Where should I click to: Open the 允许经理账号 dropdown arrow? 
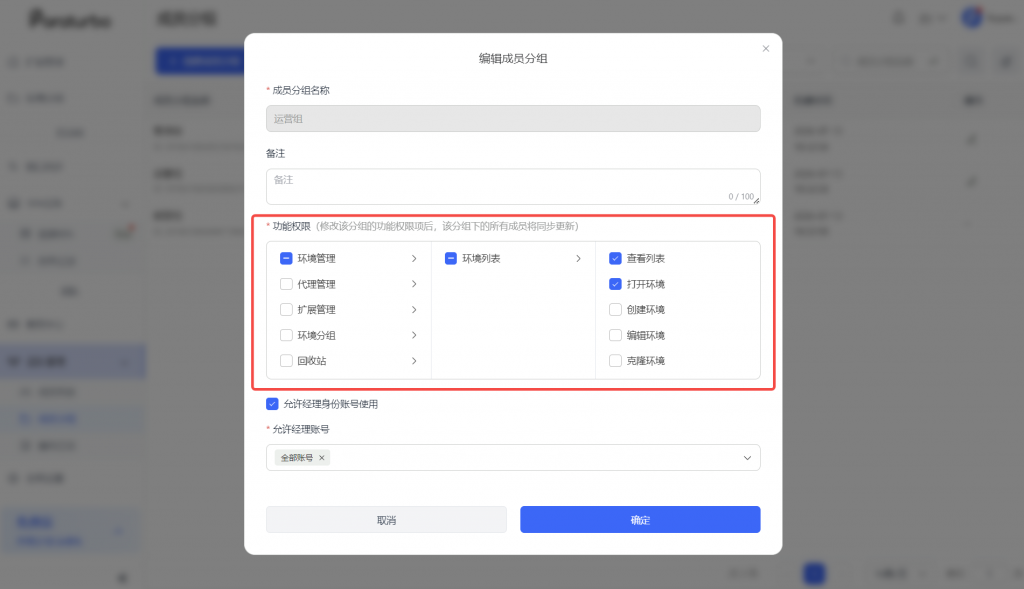pos(747,458)
